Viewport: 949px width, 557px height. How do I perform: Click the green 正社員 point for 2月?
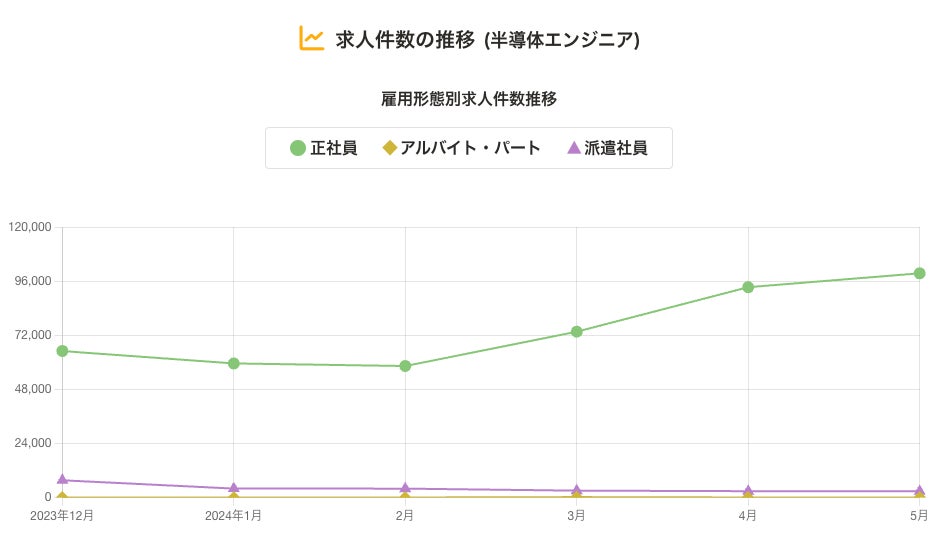405,366
